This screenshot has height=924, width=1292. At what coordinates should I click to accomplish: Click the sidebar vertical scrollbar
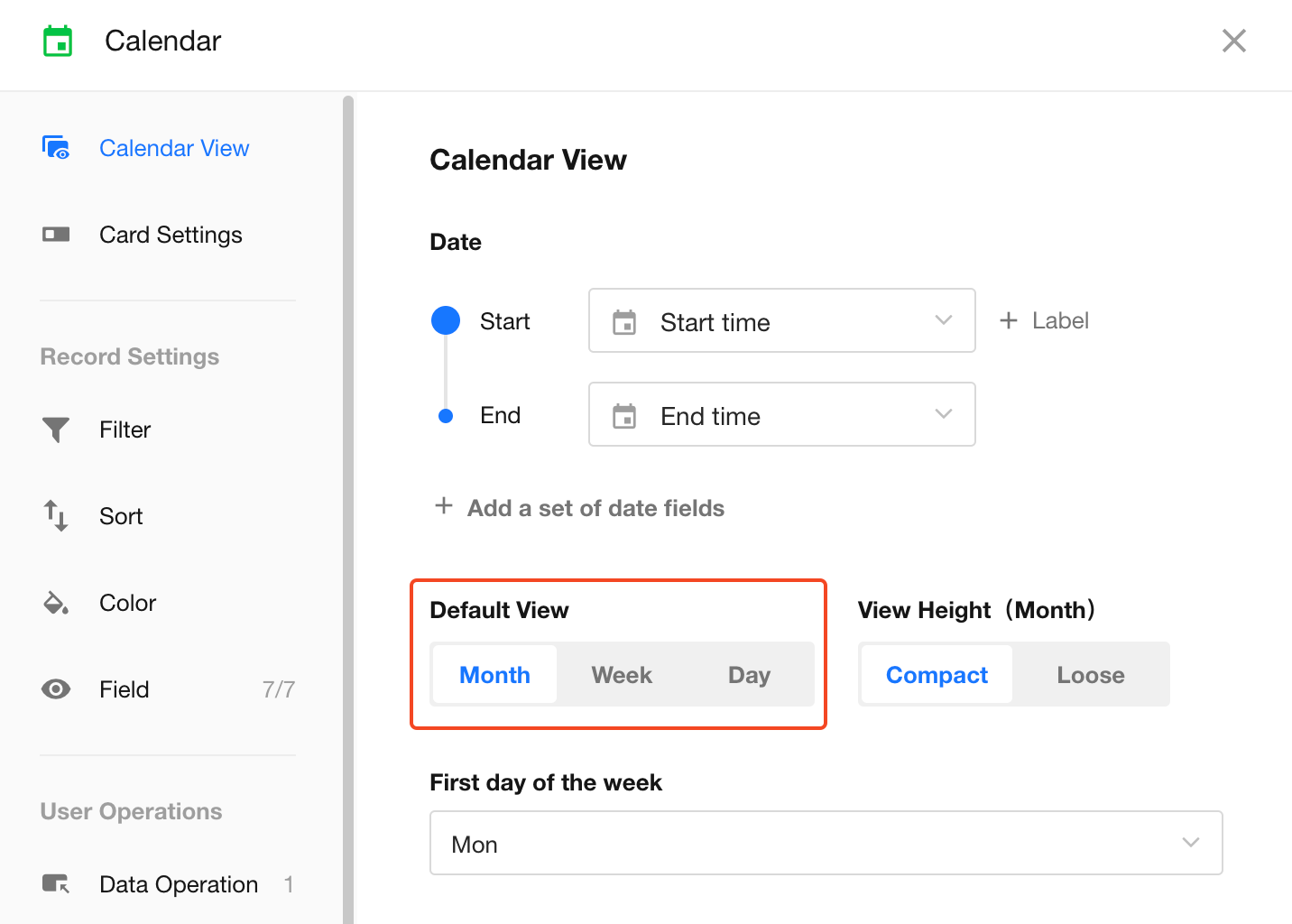[348, 505]
